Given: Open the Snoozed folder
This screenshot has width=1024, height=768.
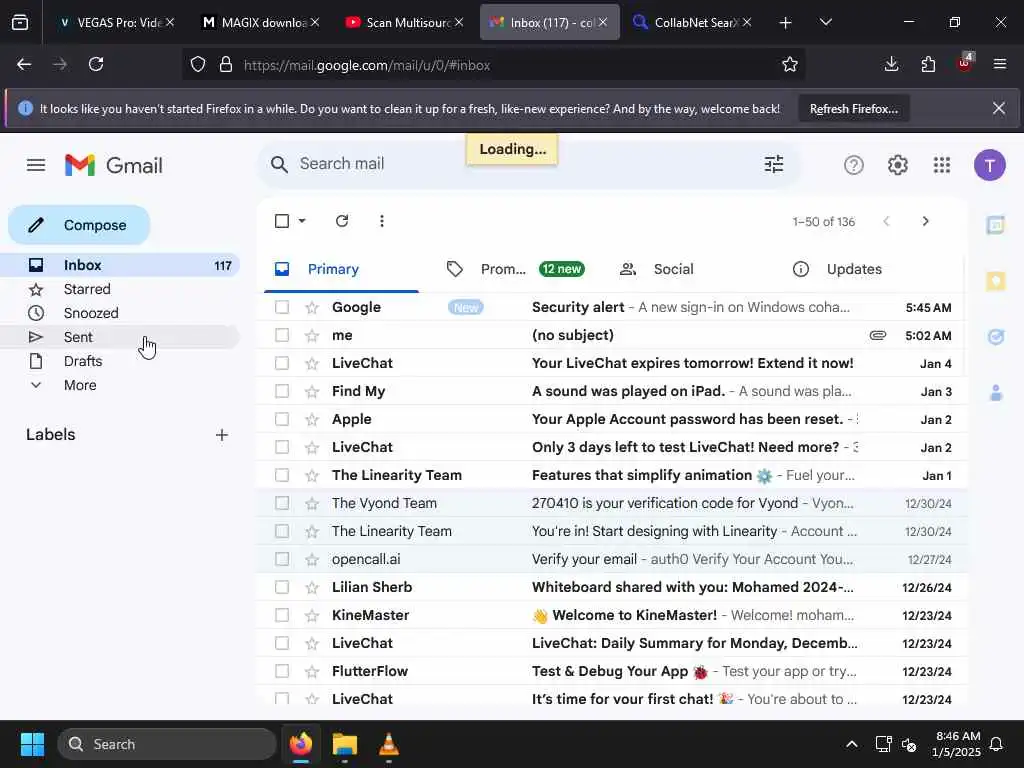Looking at the screenshot, I should click(120, 313).
